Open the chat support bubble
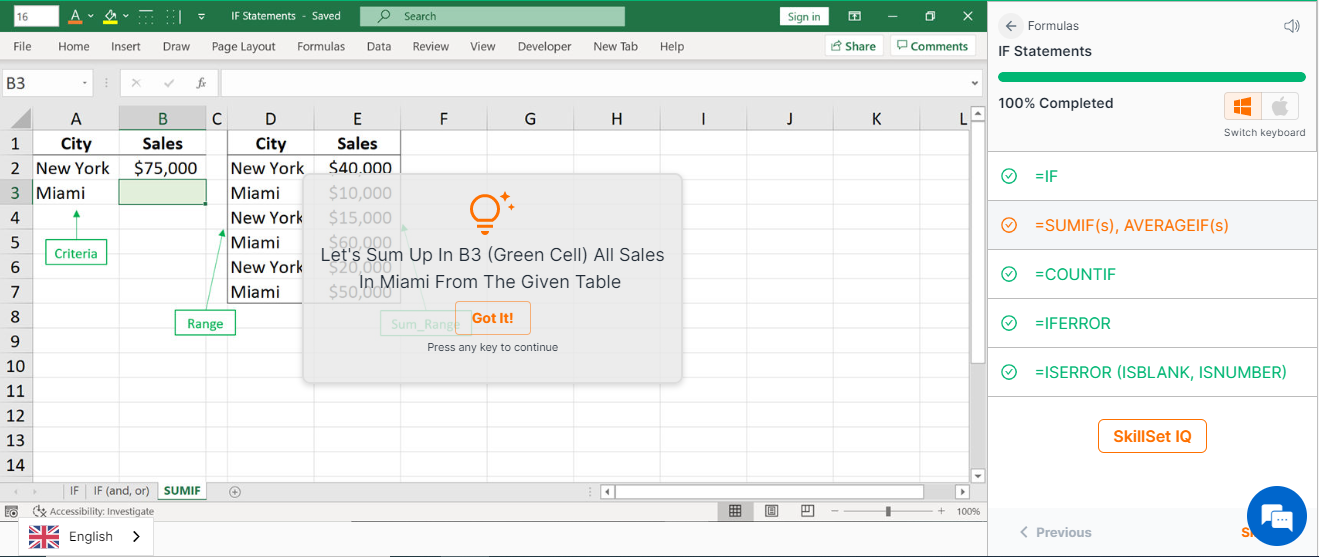The width and height of the screenshot is (1319, 557). pyautogui.click(x=1276, y=517)
